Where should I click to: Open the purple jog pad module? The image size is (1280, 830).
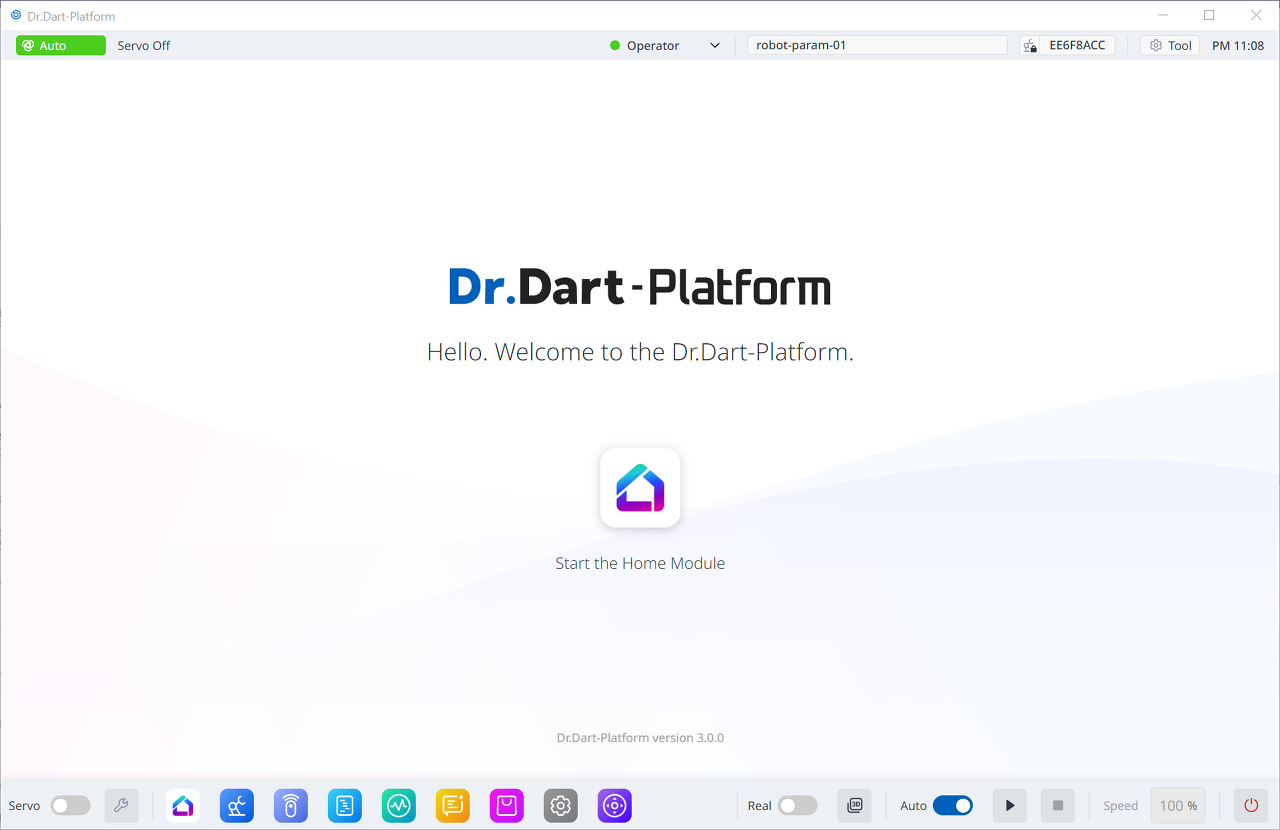click(x=614, y=805)
